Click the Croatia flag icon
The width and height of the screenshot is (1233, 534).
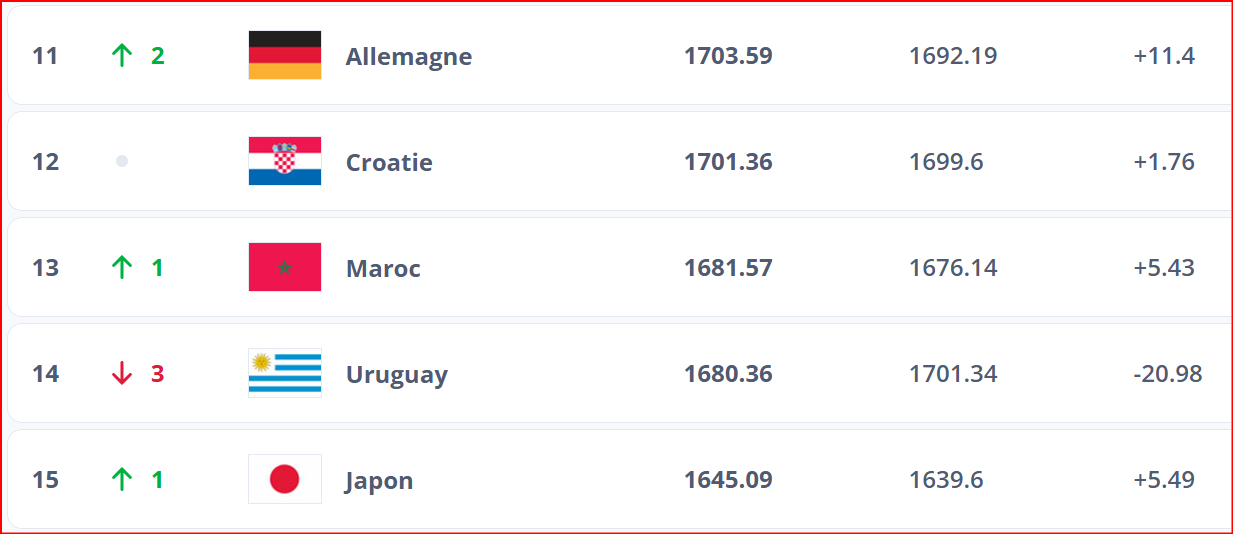(x=285, y=161)
